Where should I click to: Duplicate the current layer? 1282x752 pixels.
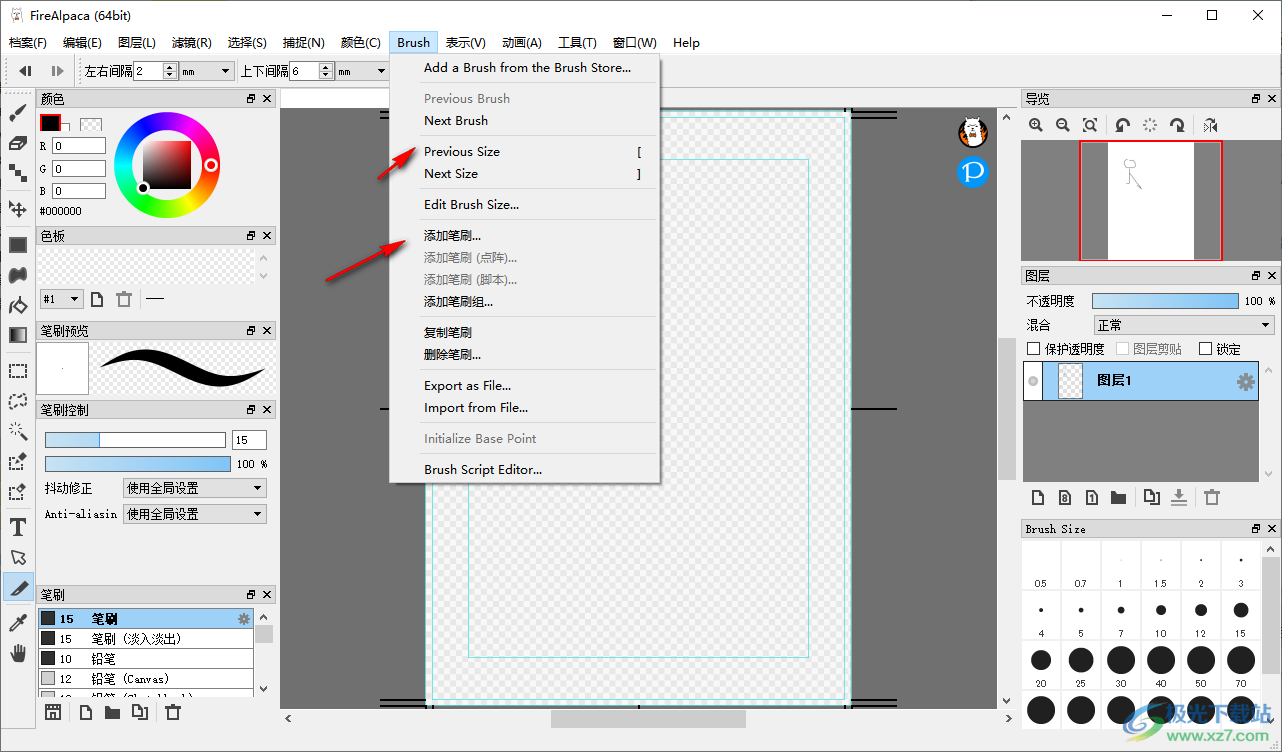click(1152, 497)
